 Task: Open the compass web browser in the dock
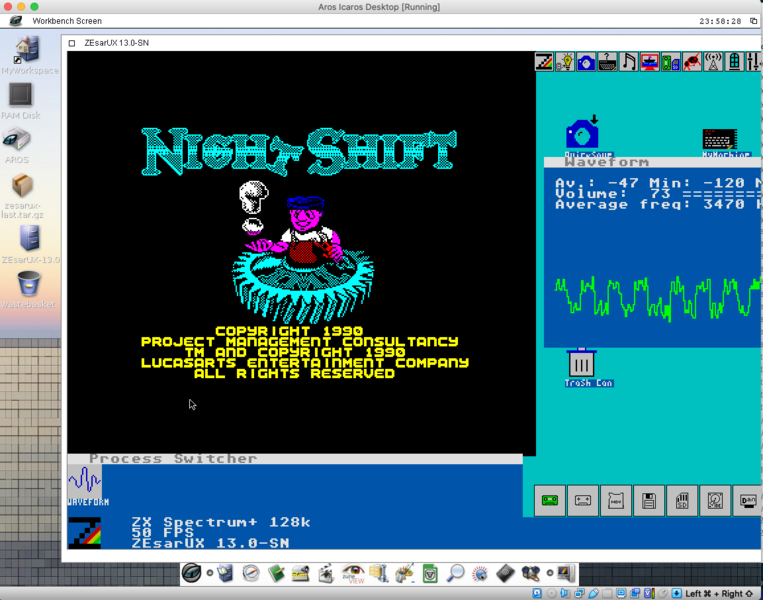[251, 573]
